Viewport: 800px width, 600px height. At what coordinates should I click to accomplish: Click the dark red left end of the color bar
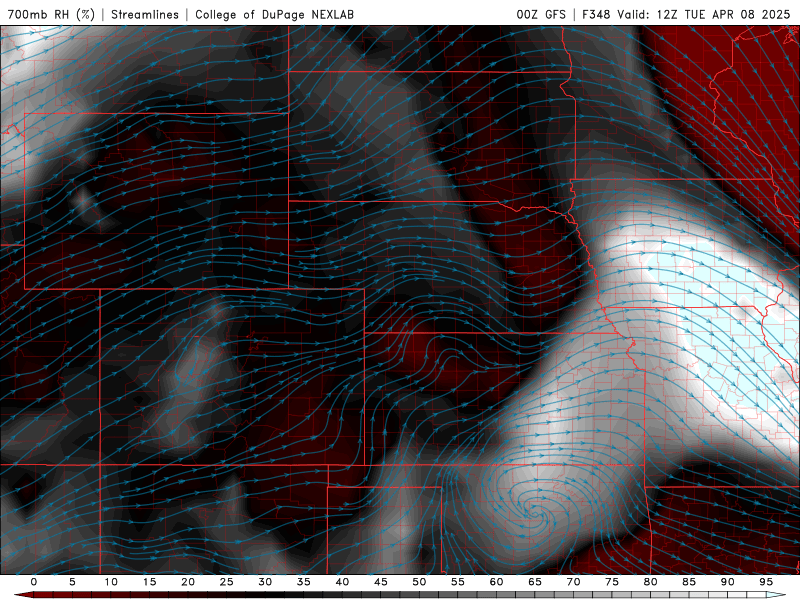click(24, 595)
